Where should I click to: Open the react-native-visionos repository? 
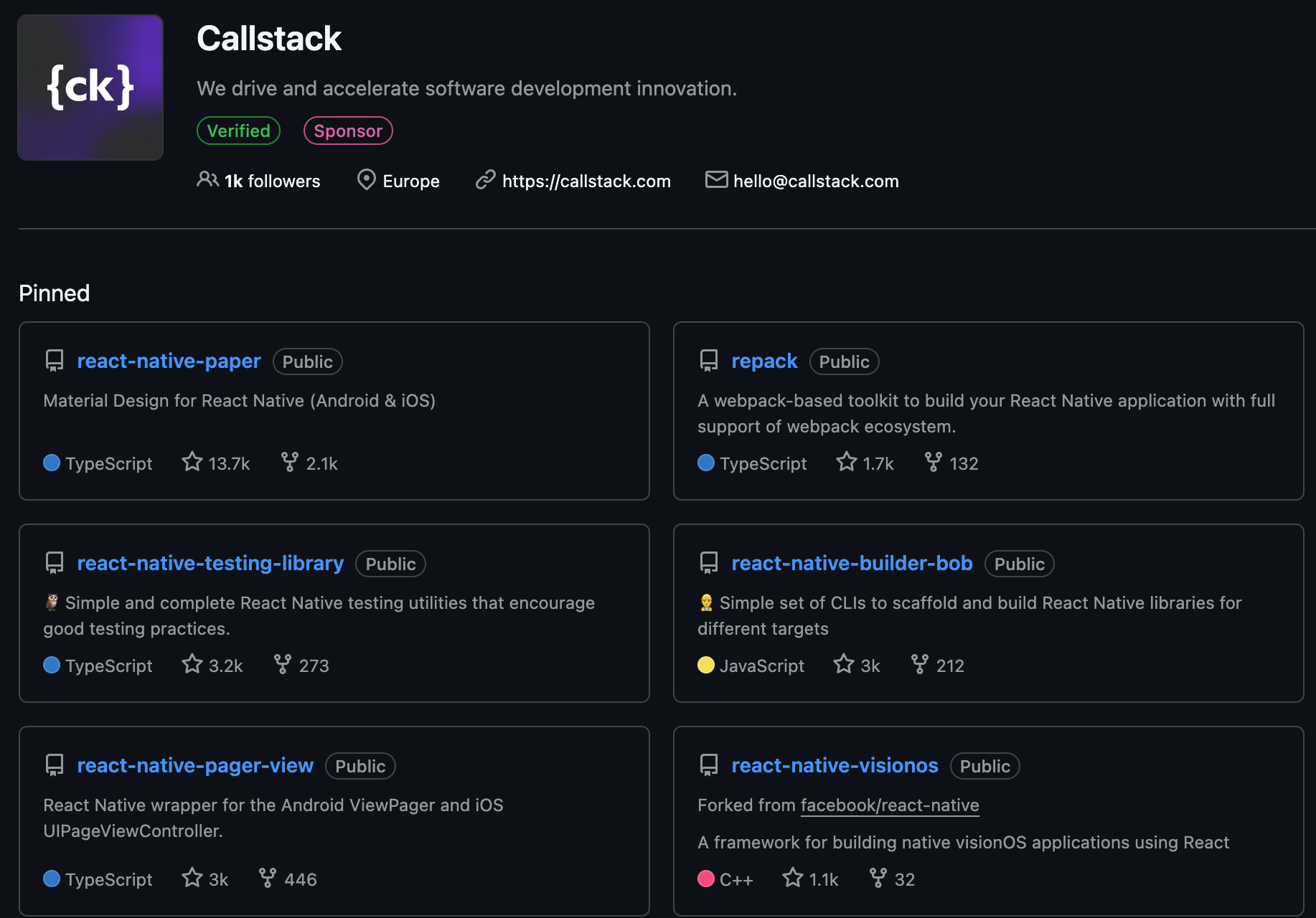point(835,765)
